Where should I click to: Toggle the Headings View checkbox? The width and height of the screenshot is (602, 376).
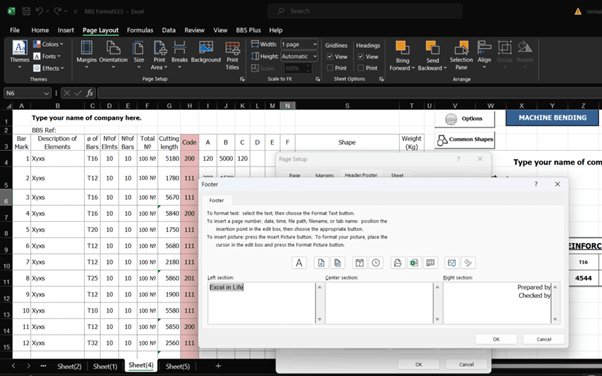(361, 56)
